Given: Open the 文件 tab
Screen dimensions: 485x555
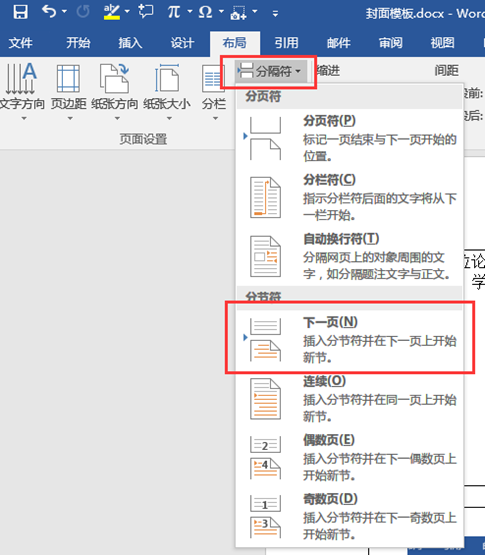Looking at the screenshot, I should (20, 43).
